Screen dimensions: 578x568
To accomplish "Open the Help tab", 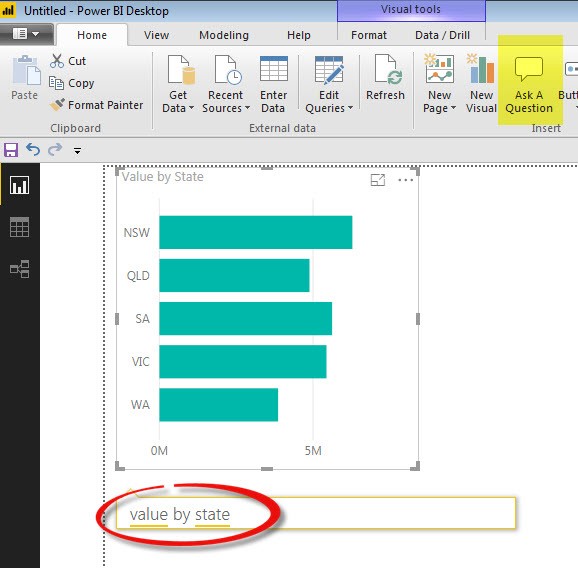I will [299, 35].
